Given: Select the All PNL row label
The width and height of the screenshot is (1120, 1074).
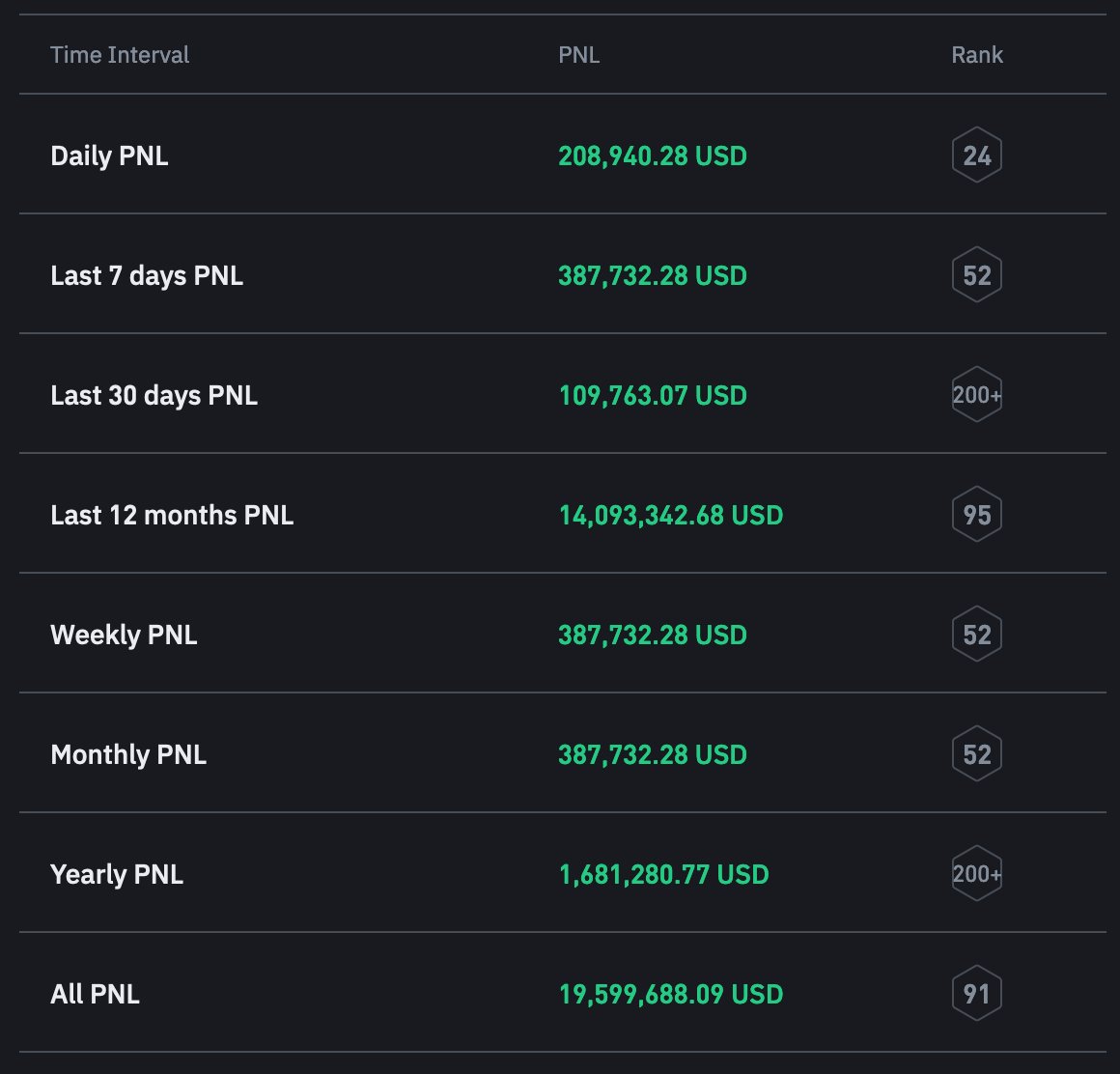Looking at the screenshot, I should (95, 994).
